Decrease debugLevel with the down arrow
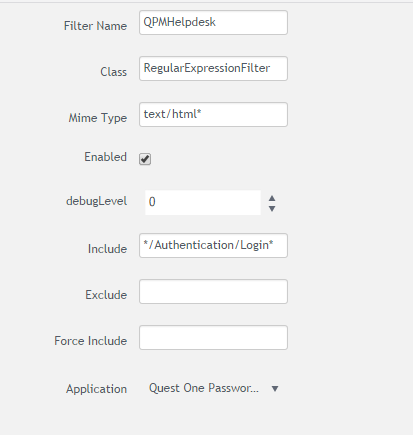This screenshot has width=413, height=435. click(272, 209)
